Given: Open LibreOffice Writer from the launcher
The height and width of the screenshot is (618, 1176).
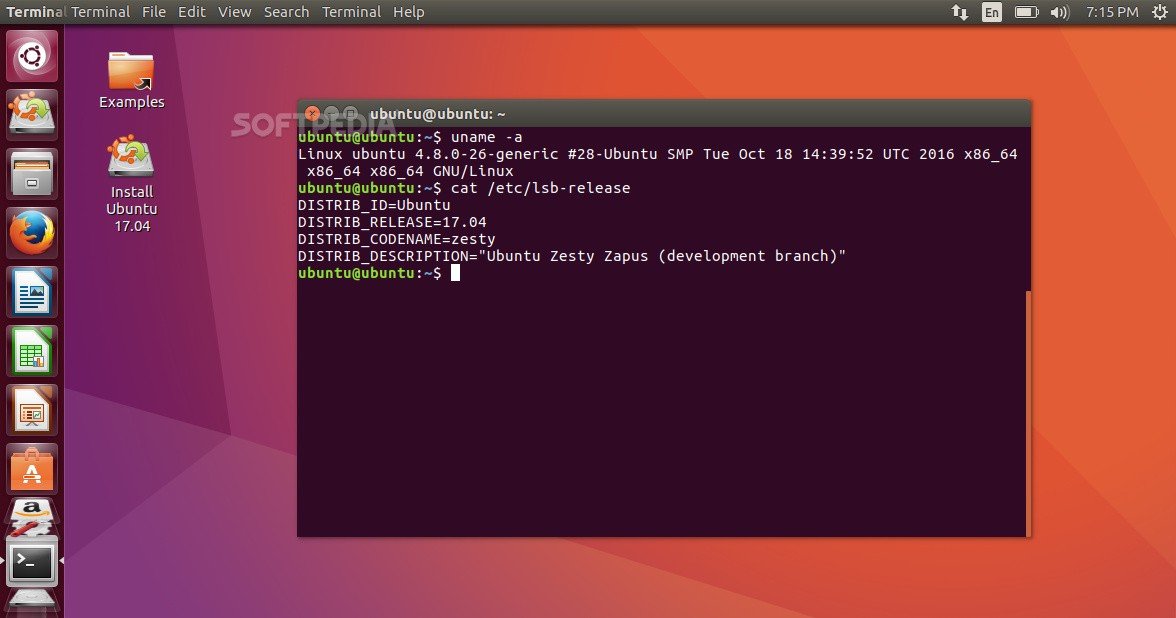Looking at the screenshot, I should tap(32, 292).
